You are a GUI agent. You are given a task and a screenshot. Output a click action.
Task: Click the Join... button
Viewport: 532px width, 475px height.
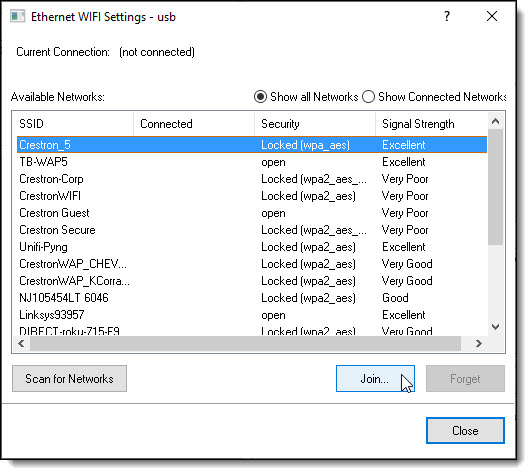375,379
